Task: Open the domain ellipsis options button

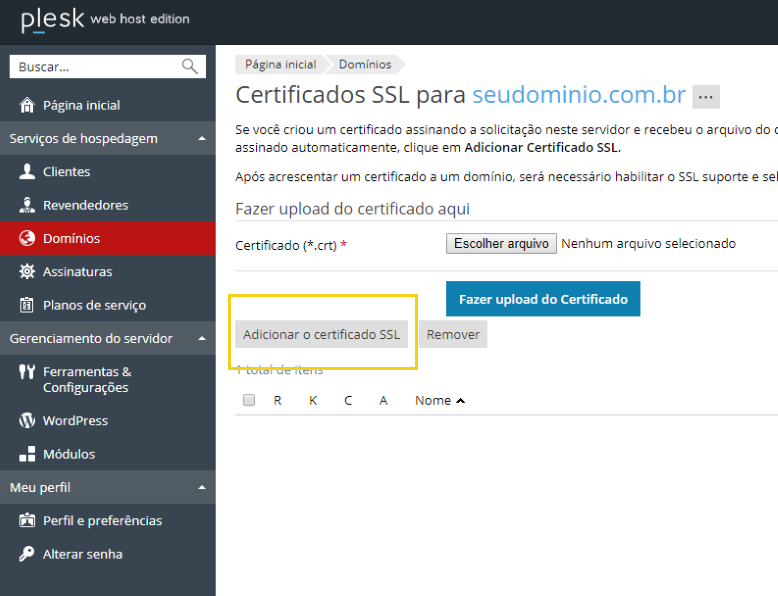Action: (x=706, y=97)
